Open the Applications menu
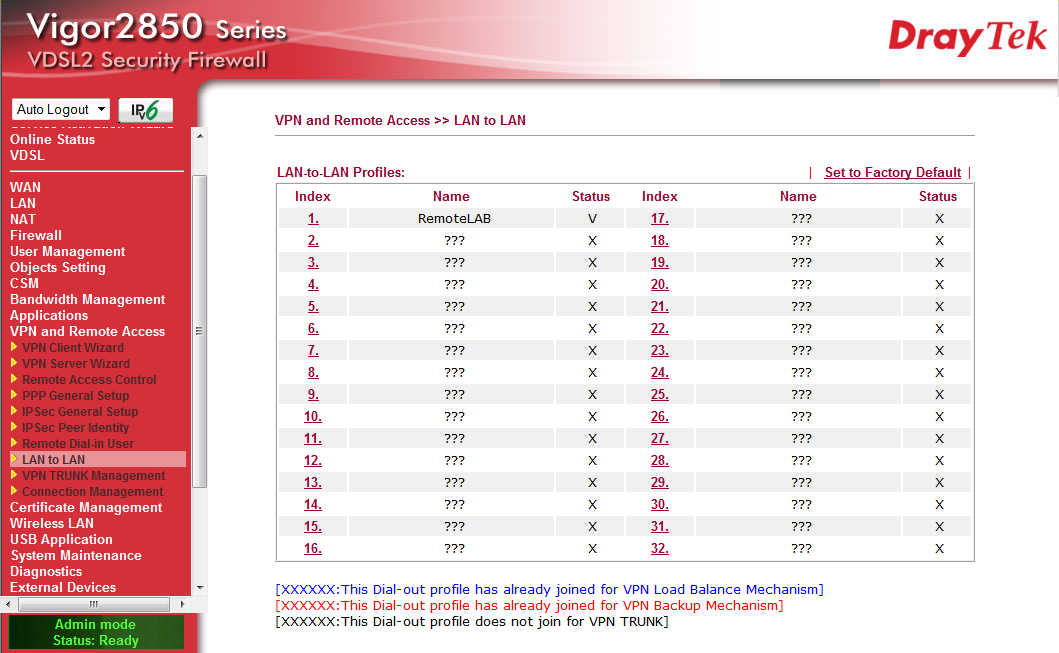 49,315
